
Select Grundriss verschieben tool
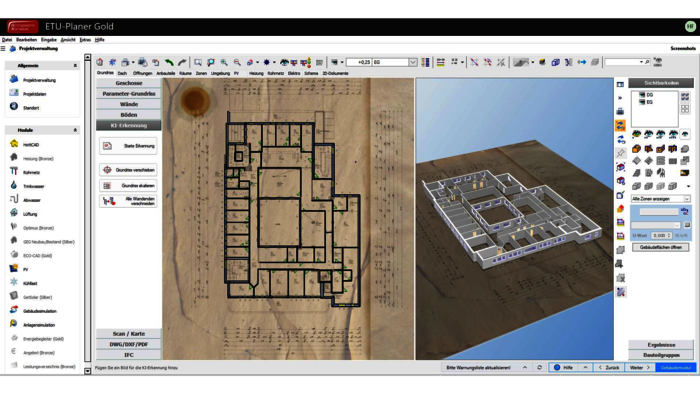tap(128, 170)
